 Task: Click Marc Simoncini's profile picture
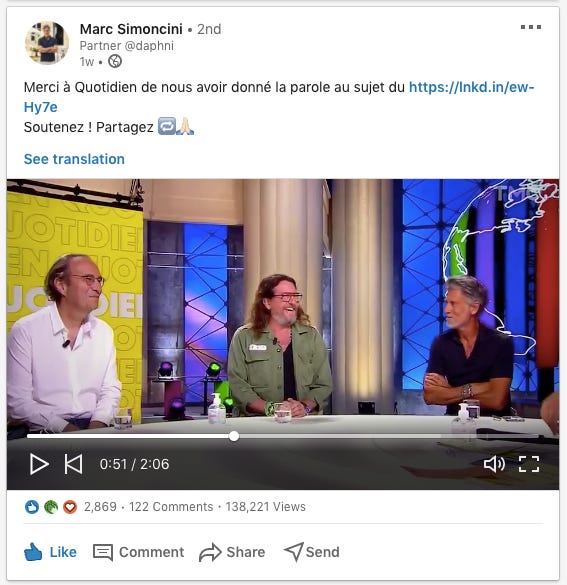[x=47, y=43]
